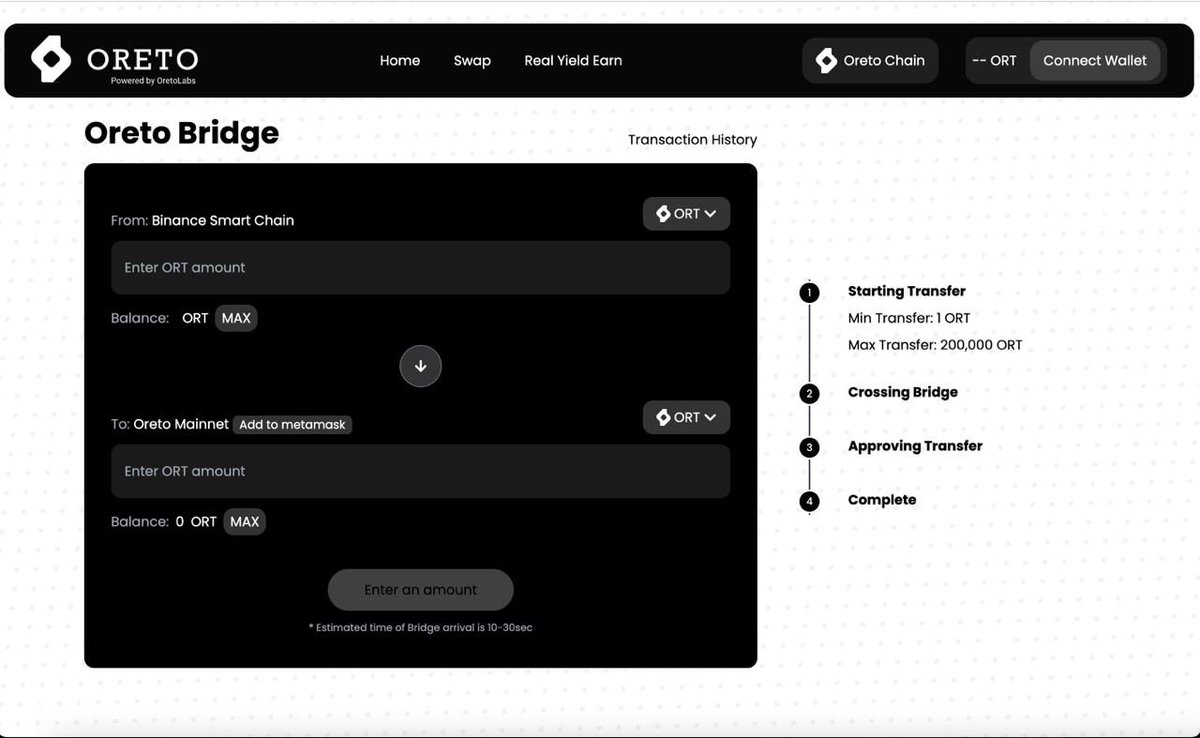
Task: Open the ORT token dropdown in To section
Action: pyautogui.click(x=686, y=417)
